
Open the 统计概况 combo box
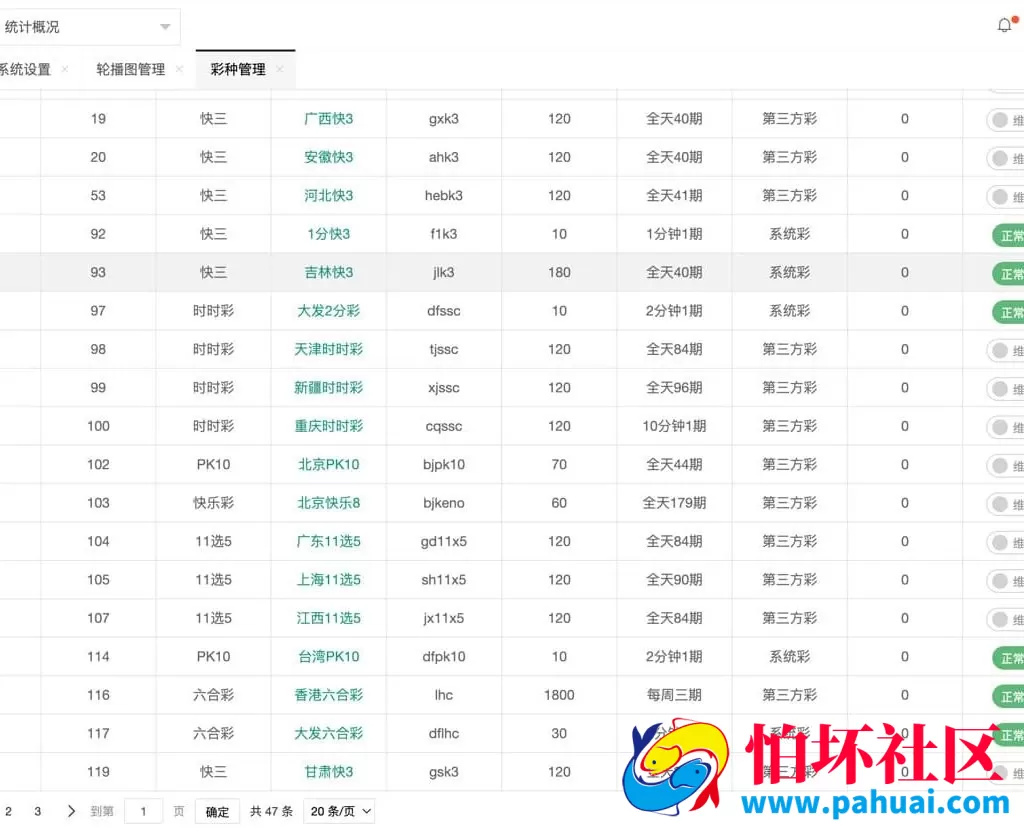(x=90, y=27)
